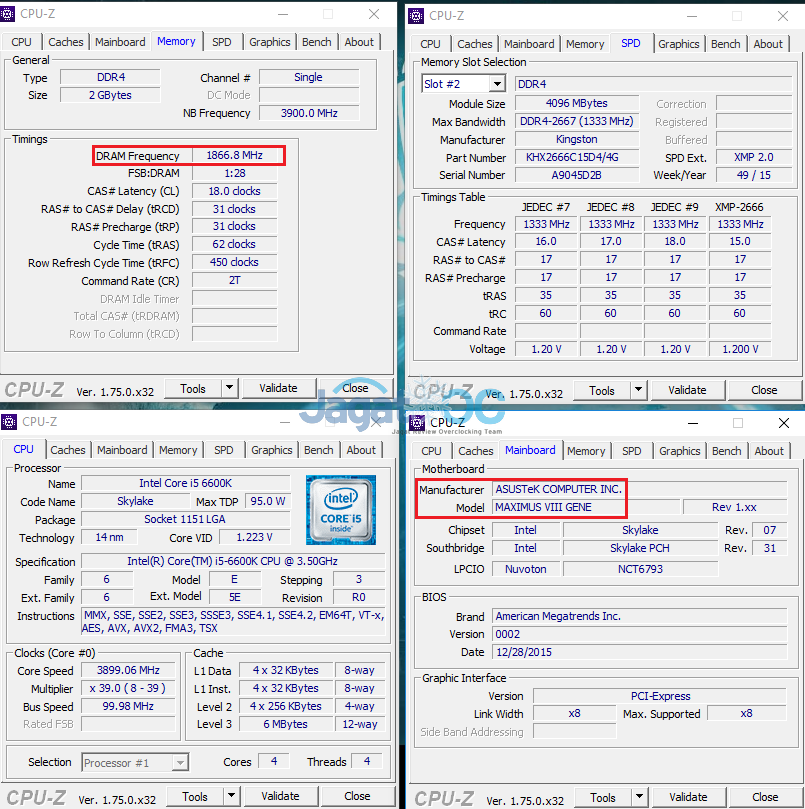Open Graphics tab in Memory window

pos(269,42)
